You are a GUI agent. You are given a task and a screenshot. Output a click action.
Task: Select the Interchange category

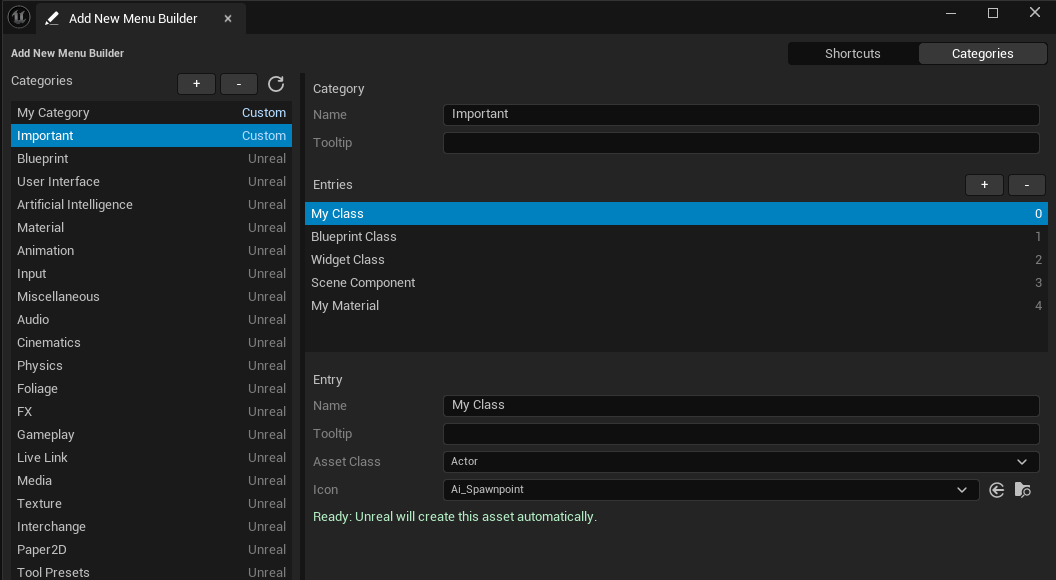[152, 527]
